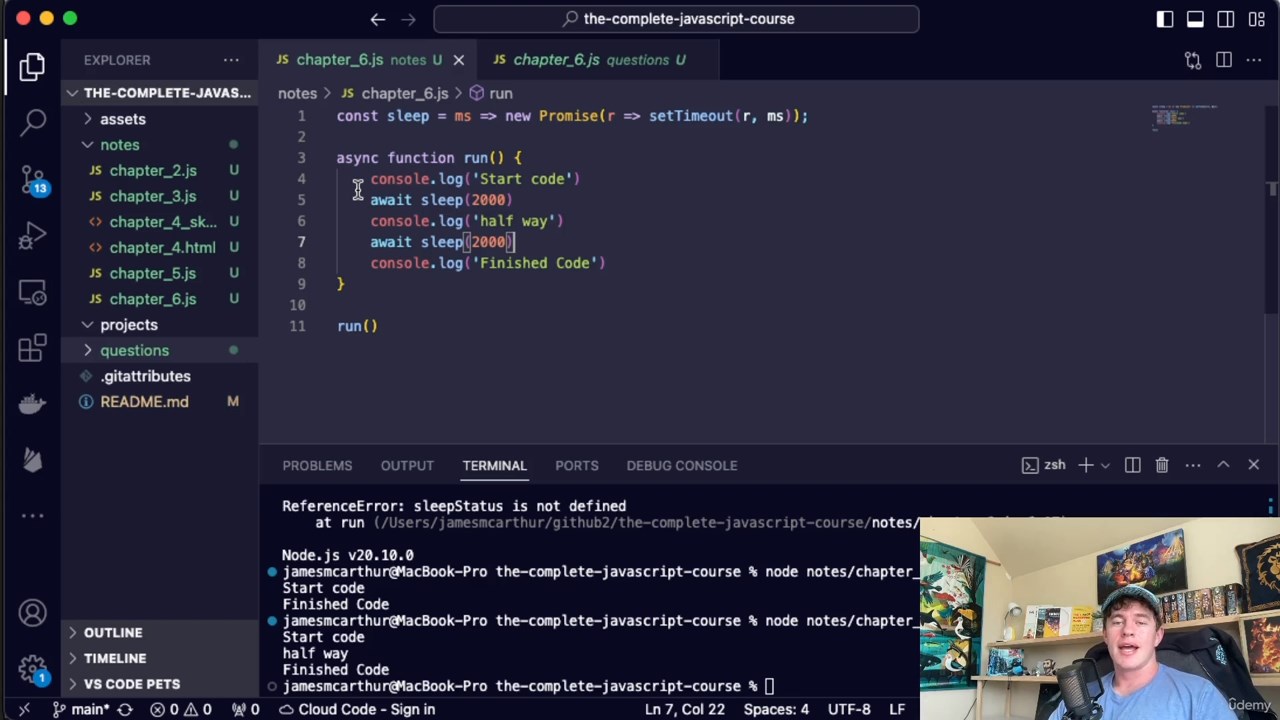1280x720 pixels.
Task: Open the launch profile dropdown arrow
Action: coord(1105,465)
